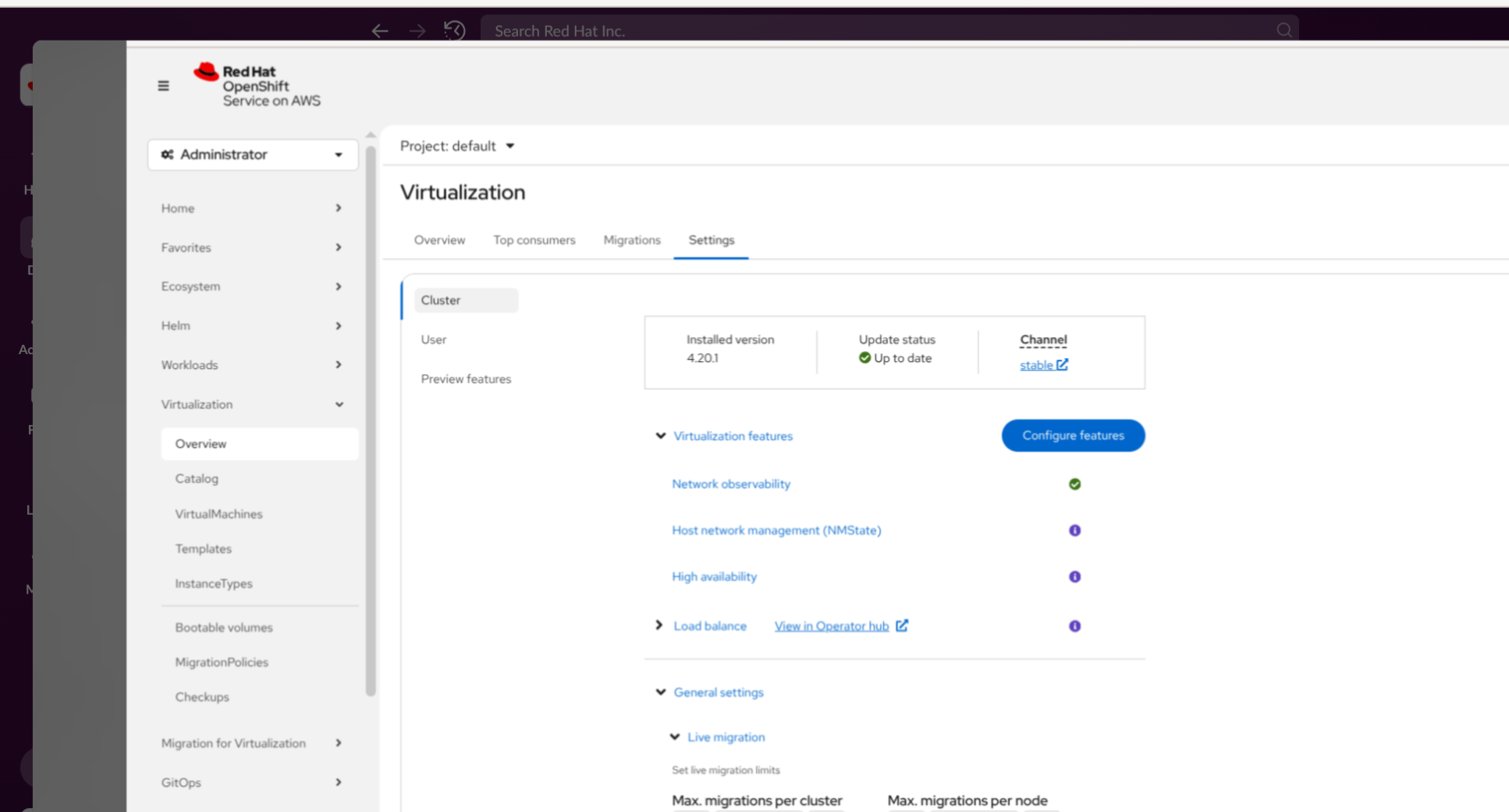
Task: Select the Settings tab
Action: pyautogui.click(x=712, y=240)
